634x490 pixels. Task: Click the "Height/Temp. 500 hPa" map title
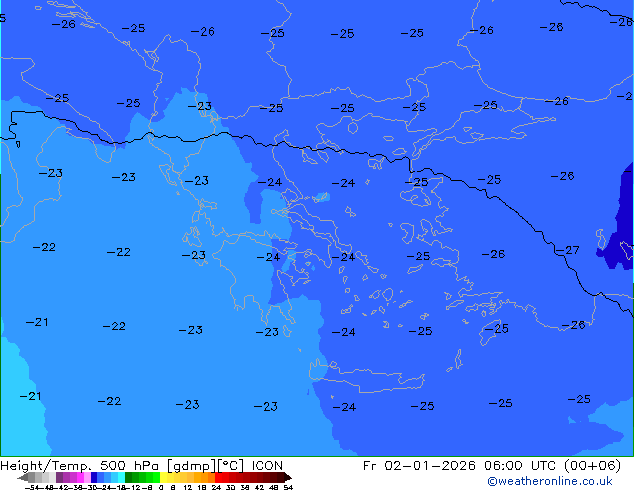(x=78, y=466)
